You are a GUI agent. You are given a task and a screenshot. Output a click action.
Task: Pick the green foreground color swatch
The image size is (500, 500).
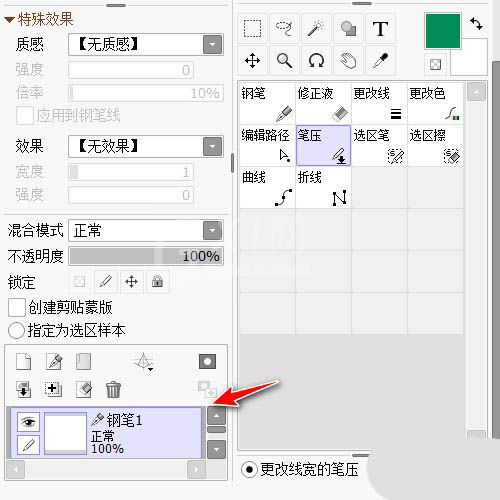point(443,31)
